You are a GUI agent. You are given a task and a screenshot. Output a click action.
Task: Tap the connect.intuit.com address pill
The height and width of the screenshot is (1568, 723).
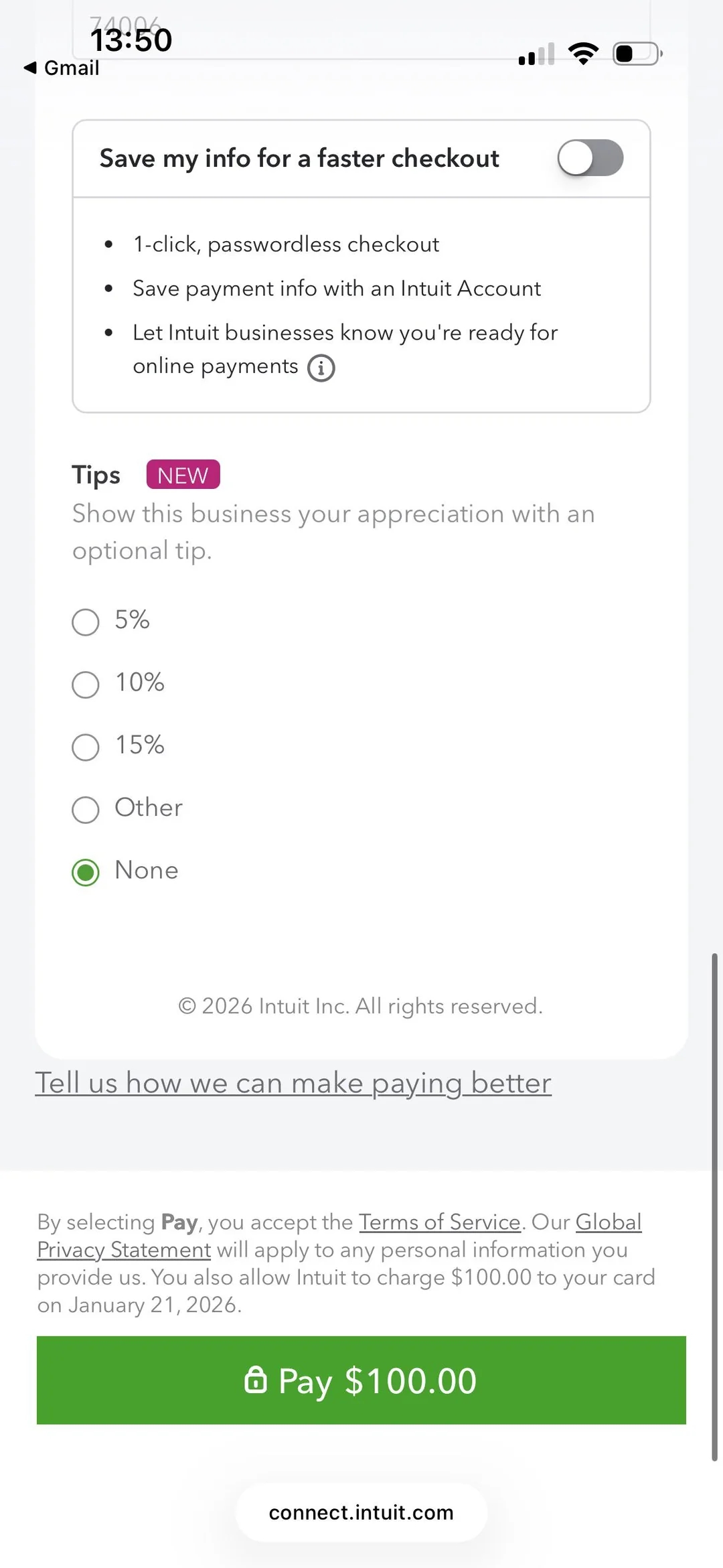361,1512
